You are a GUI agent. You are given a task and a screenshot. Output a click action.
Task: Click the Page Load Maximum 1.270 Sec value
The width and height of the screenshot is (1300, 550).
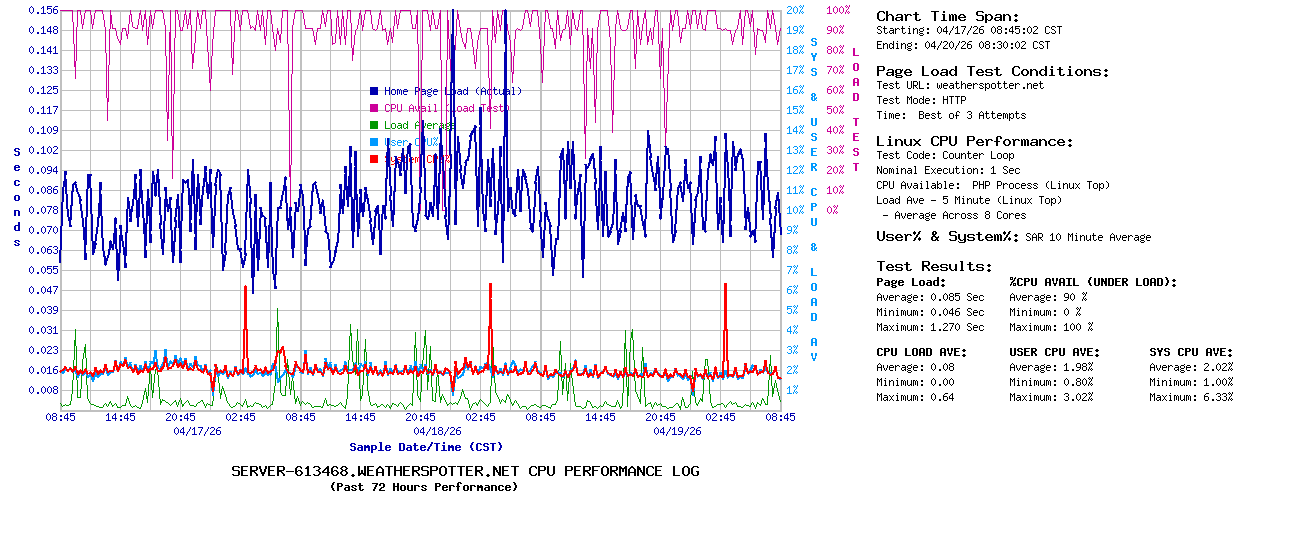click(957, 327)
